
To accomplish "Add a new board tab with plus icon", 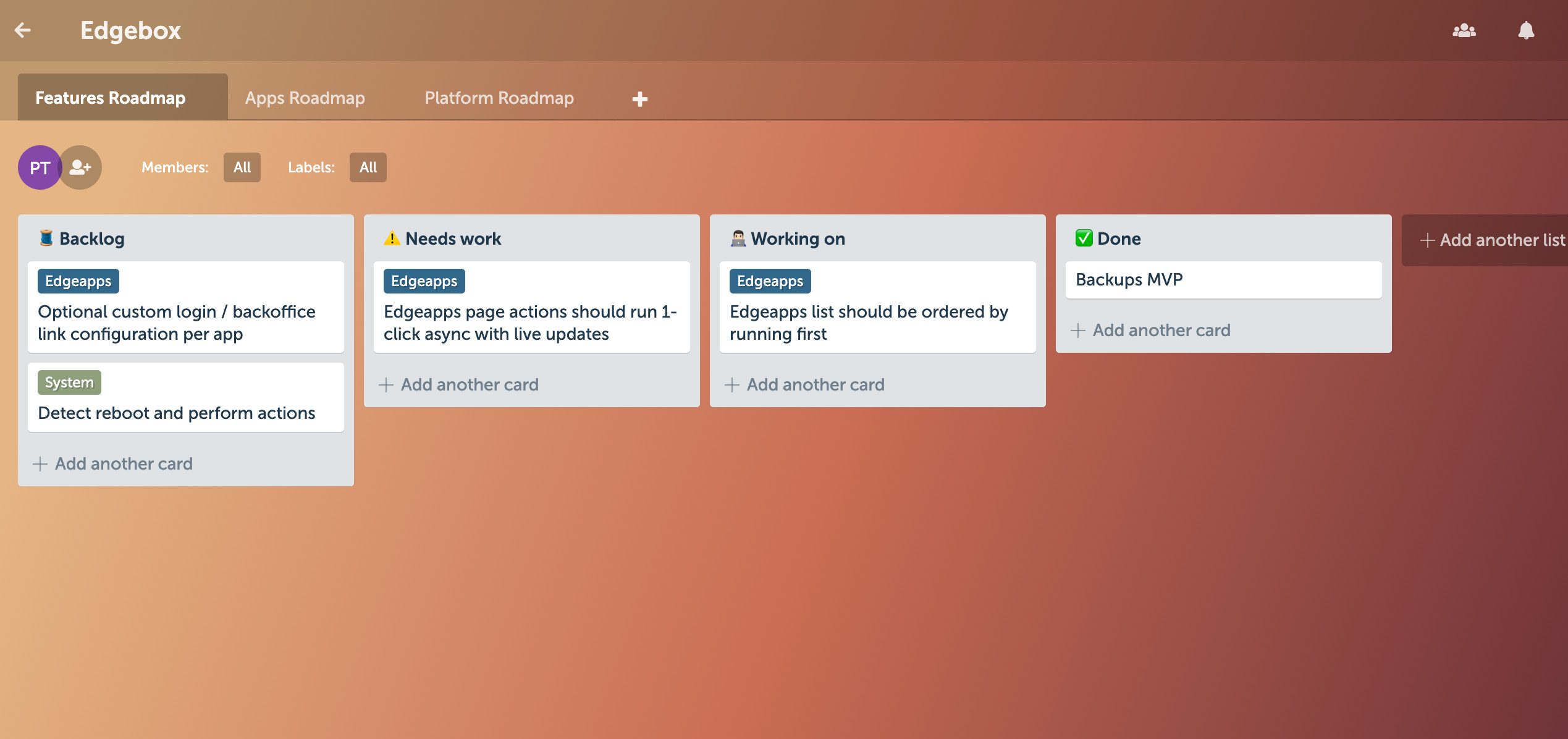I will pyautogui.click(x=640, y=98).
